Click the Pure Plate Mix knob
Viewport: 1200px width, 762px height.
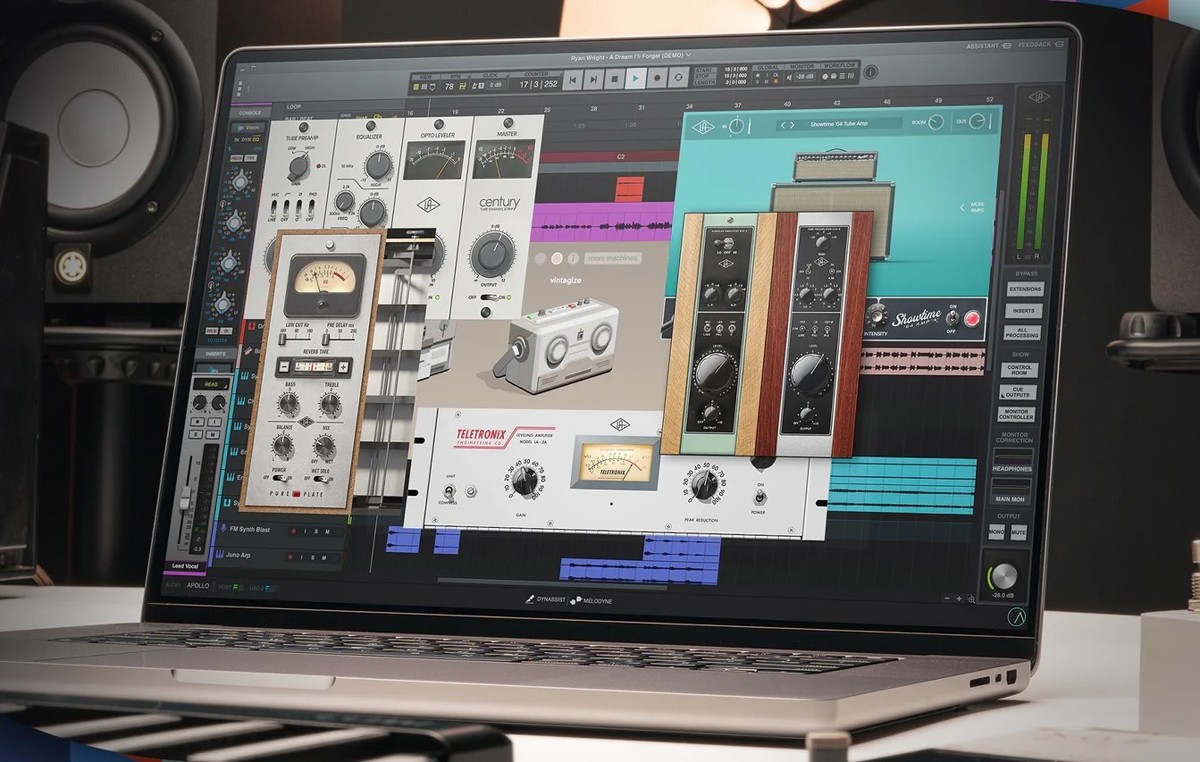click(324, 446)
